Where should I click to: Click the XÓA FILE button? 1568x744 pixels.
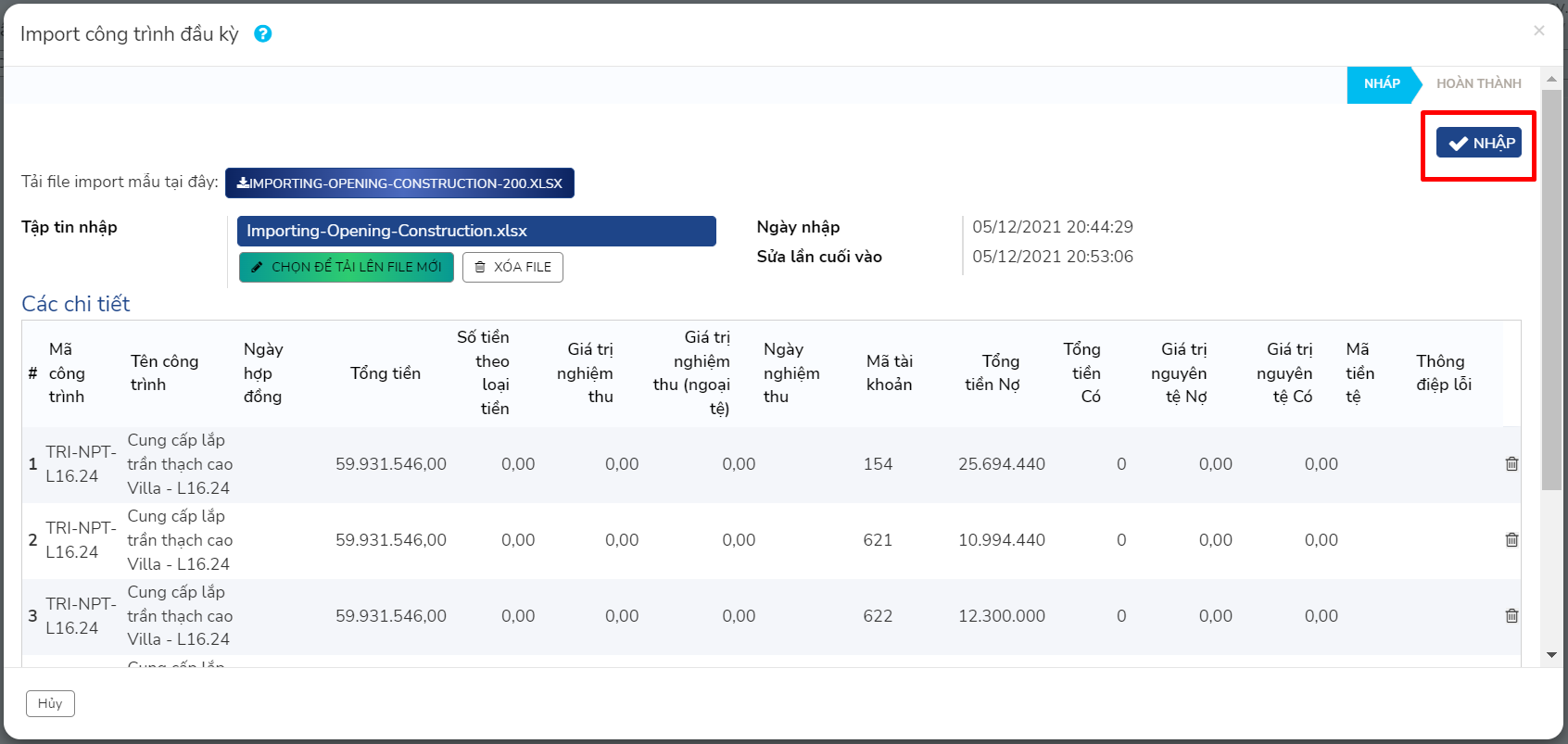click(512, 267)
